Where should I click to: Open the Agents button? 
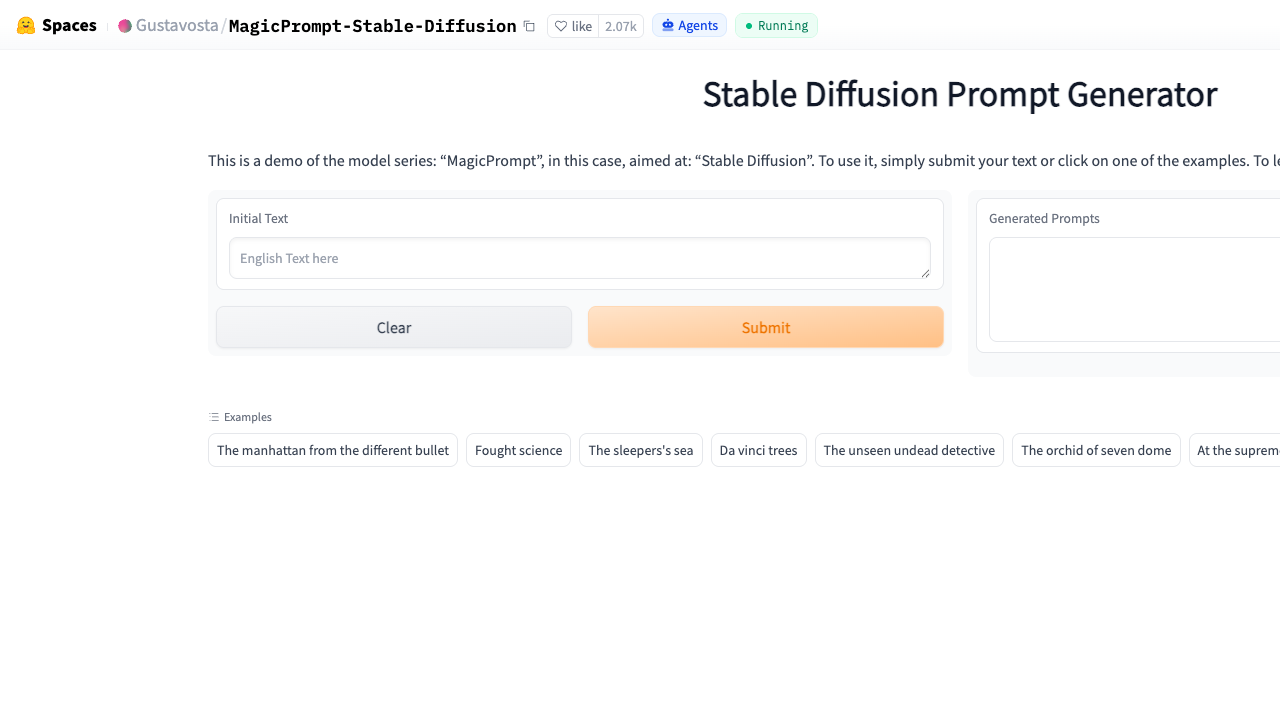tap(689, 26)
